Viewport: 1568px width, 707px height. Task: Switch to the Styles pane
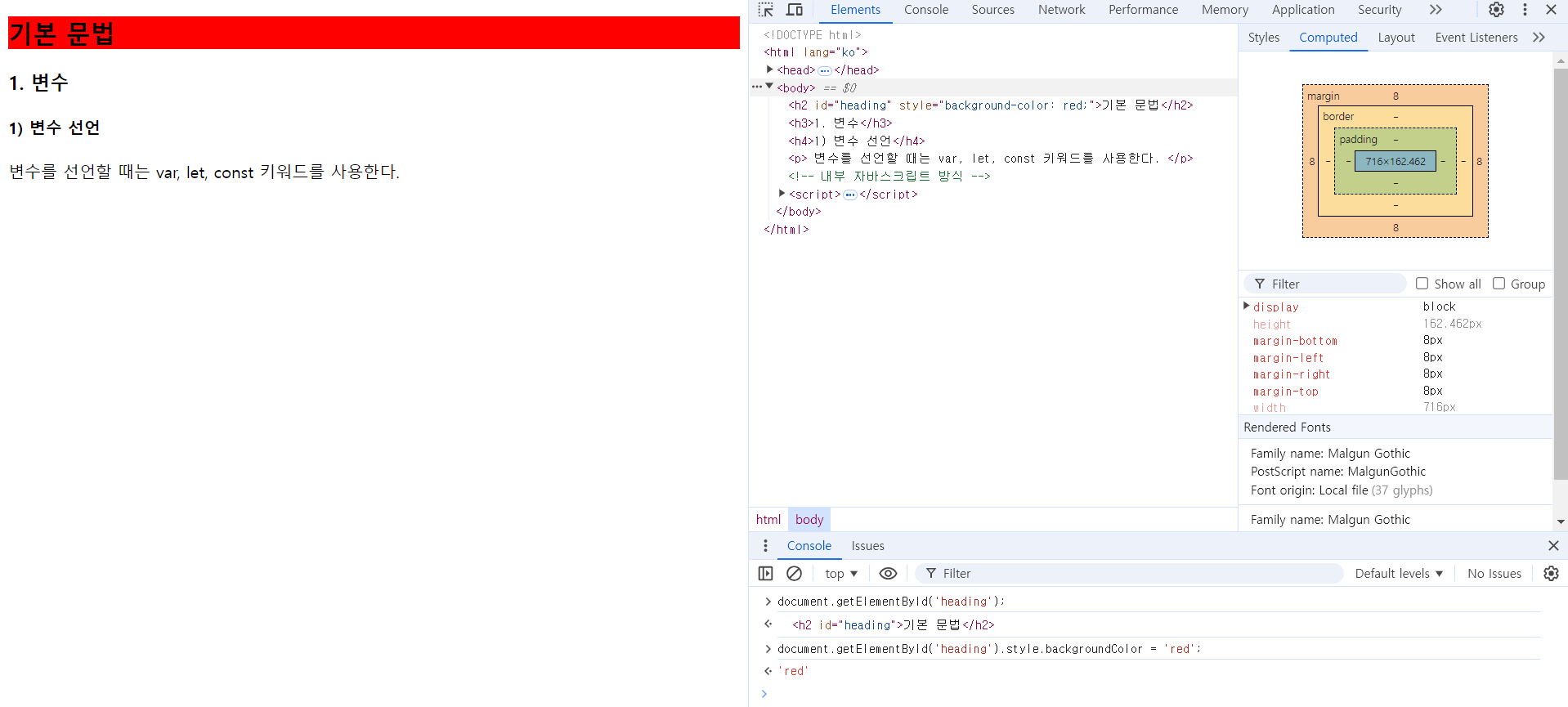[x=1263, y=38]
